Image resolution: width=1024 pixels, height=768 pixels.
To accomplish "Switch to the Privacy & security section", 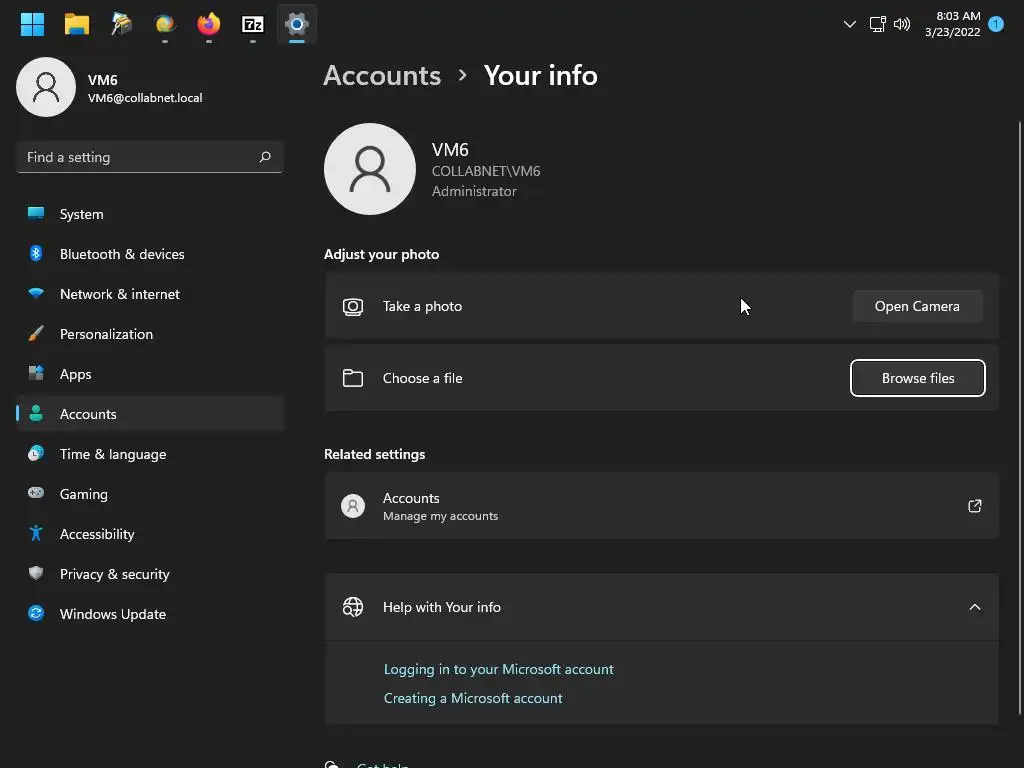I will [x=114, y=574].
